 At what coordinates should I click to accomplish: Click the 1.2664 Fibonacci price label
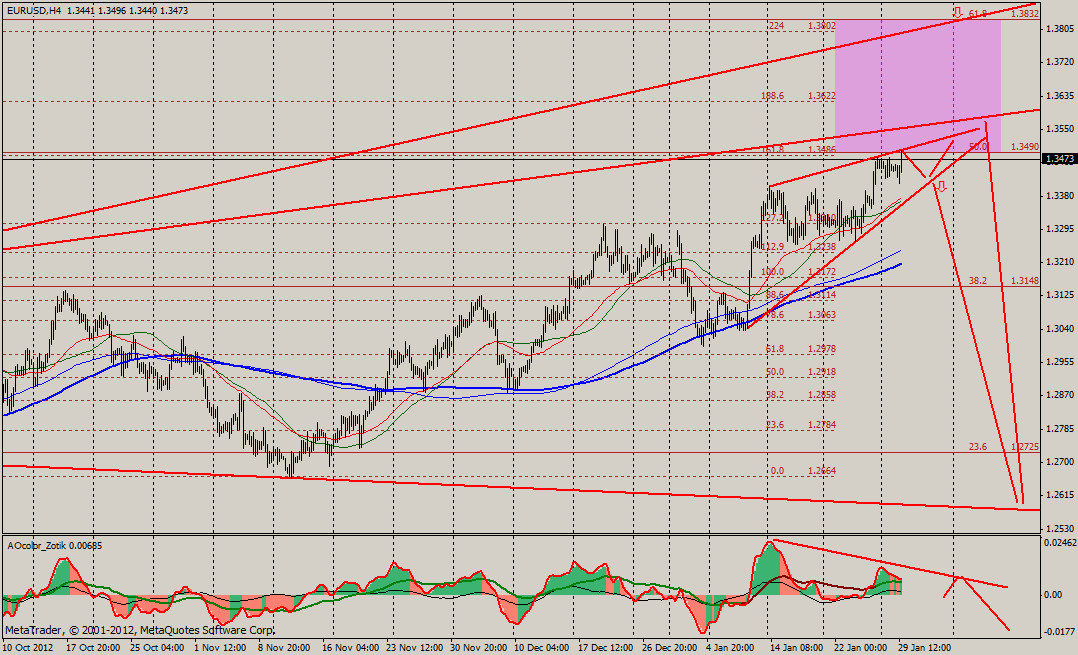point(822,471)
